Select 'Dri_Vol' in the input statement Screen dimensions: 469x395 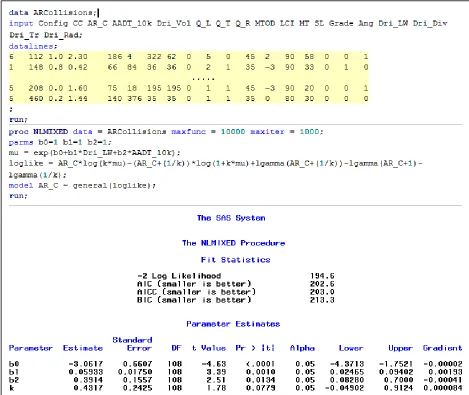[174, 23]
